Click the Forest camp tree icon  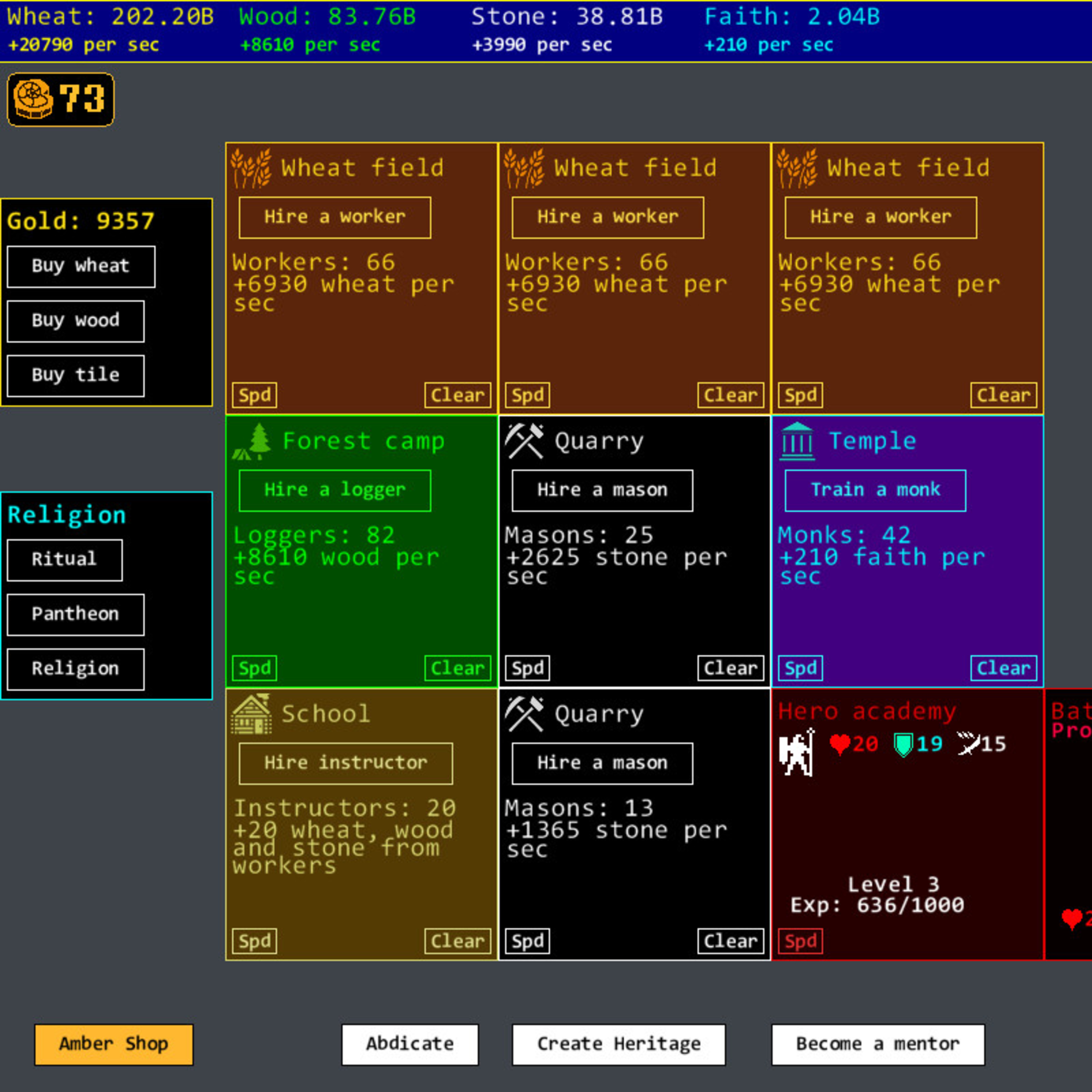pyautogui.click(x=252, y=442)
